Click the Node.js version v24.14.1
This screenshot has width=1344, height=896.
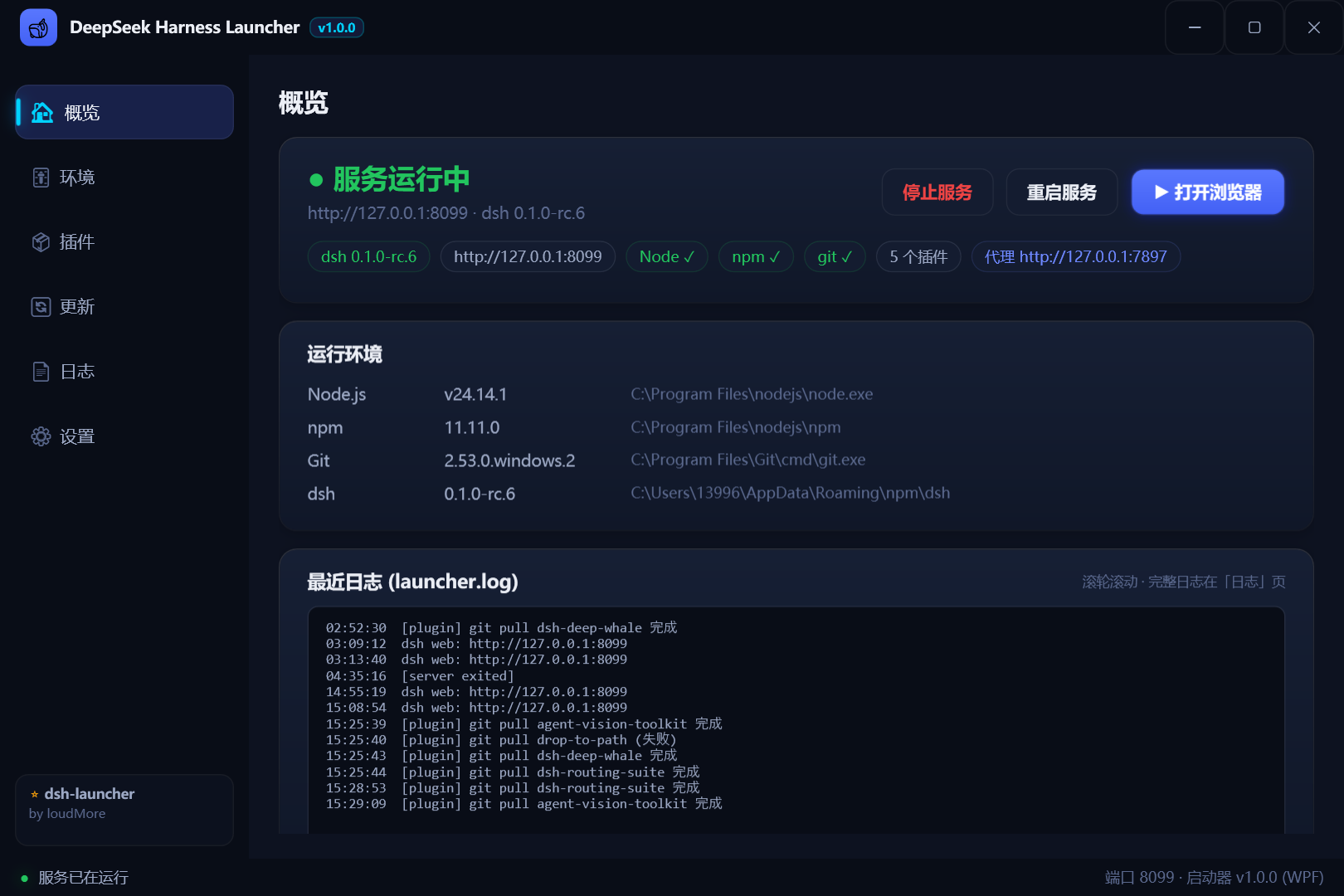click(475, 394)
